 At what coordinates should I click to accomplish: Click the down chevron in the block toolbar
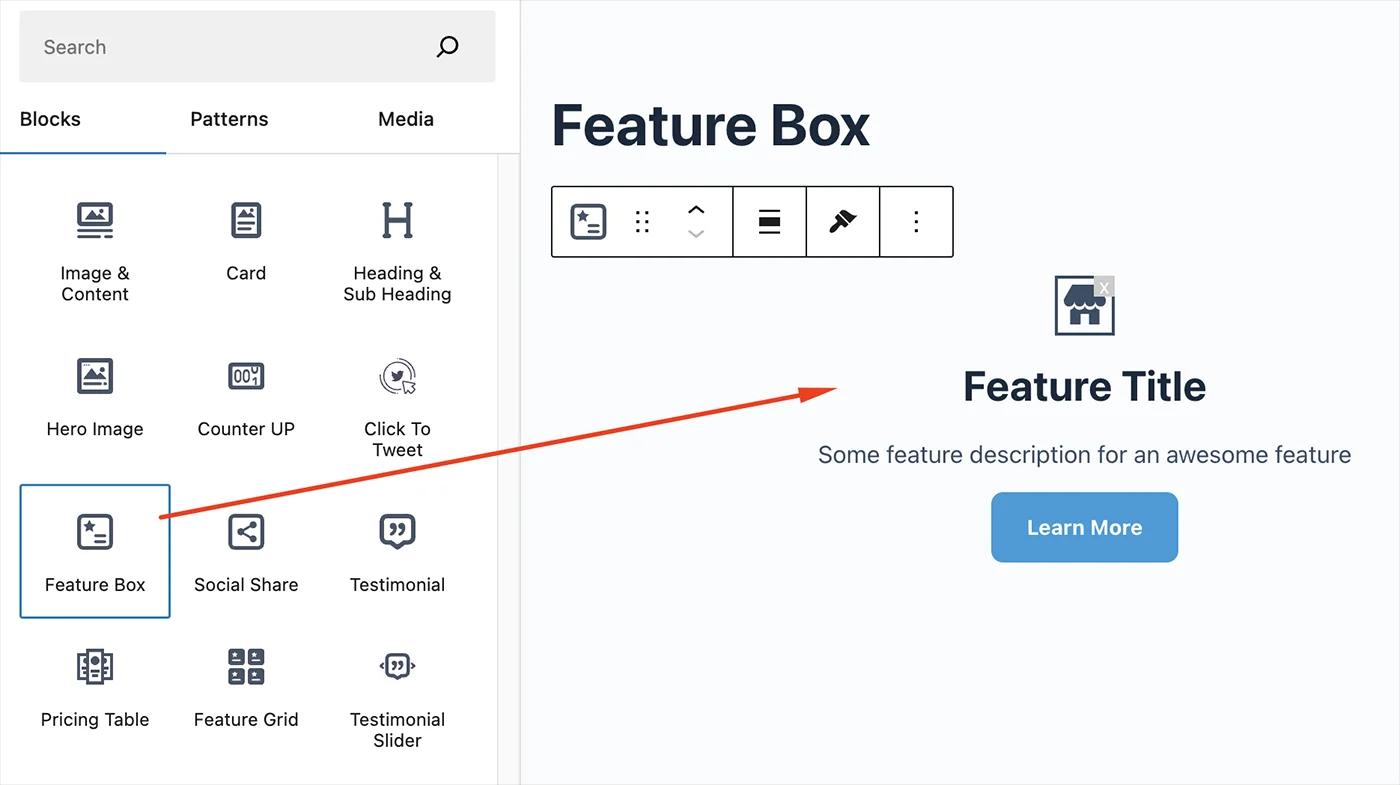pos(695,233)
